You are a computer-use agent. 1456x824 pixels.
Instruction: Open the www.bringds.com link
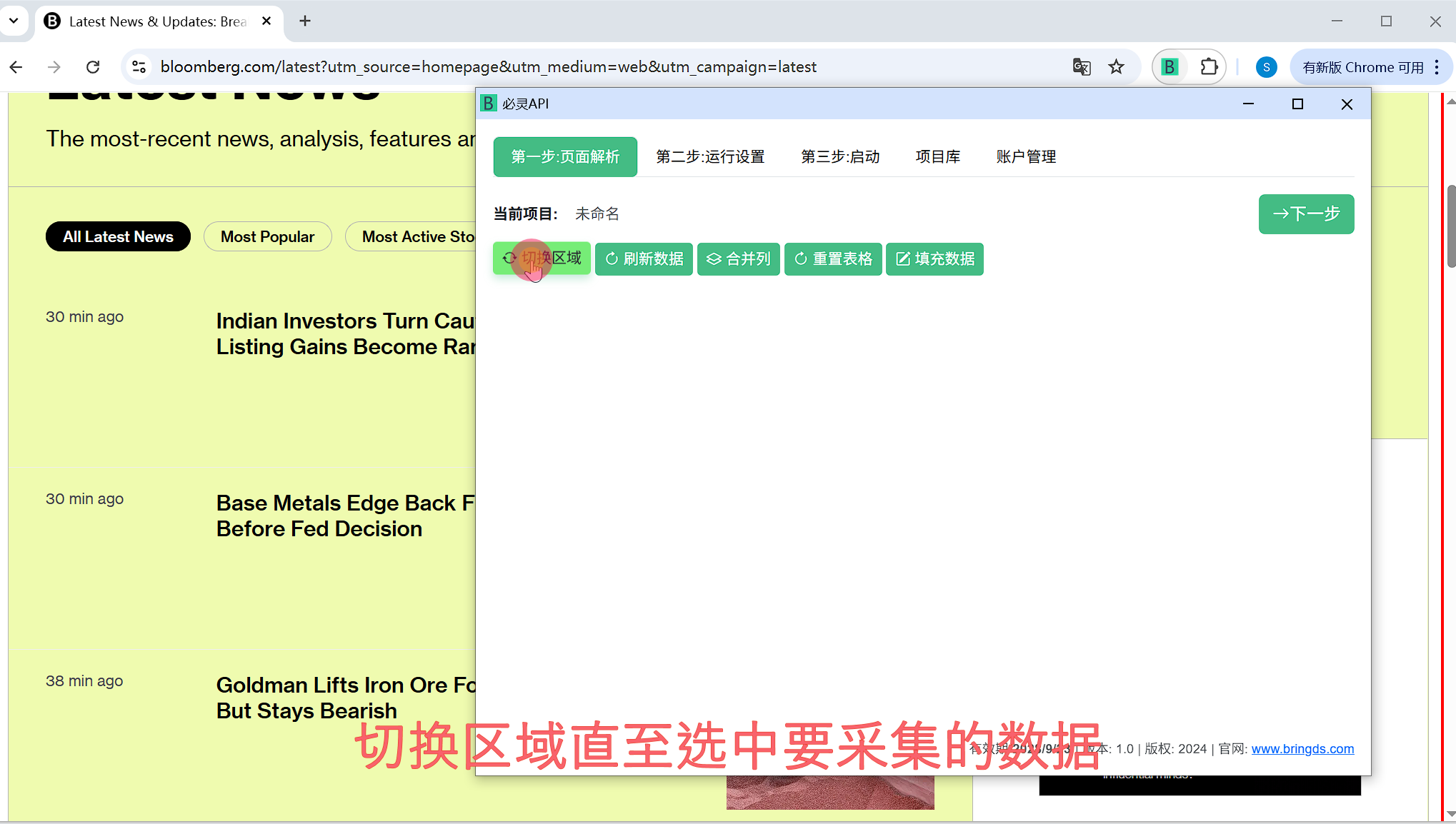pos(1302,748)
